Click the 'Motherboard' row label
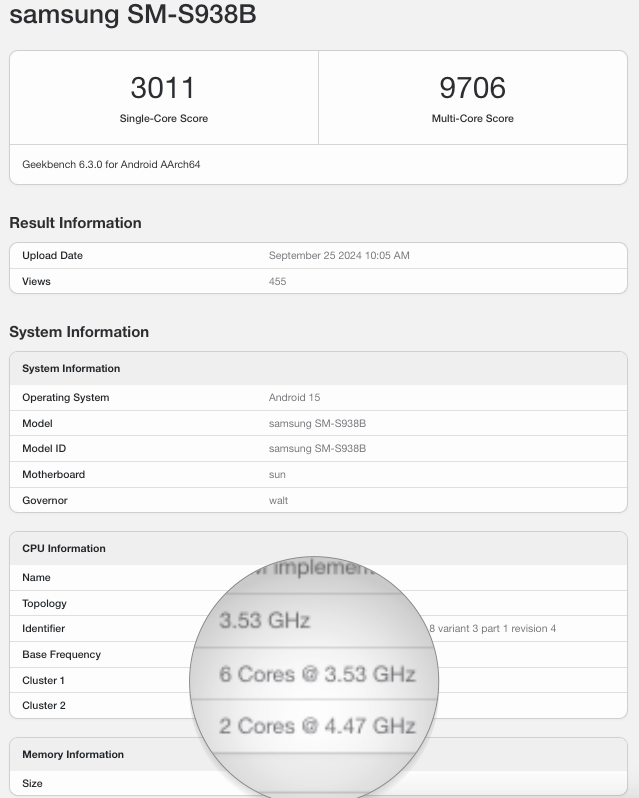This screenshot has height=798, width=639. coord(53,474)
